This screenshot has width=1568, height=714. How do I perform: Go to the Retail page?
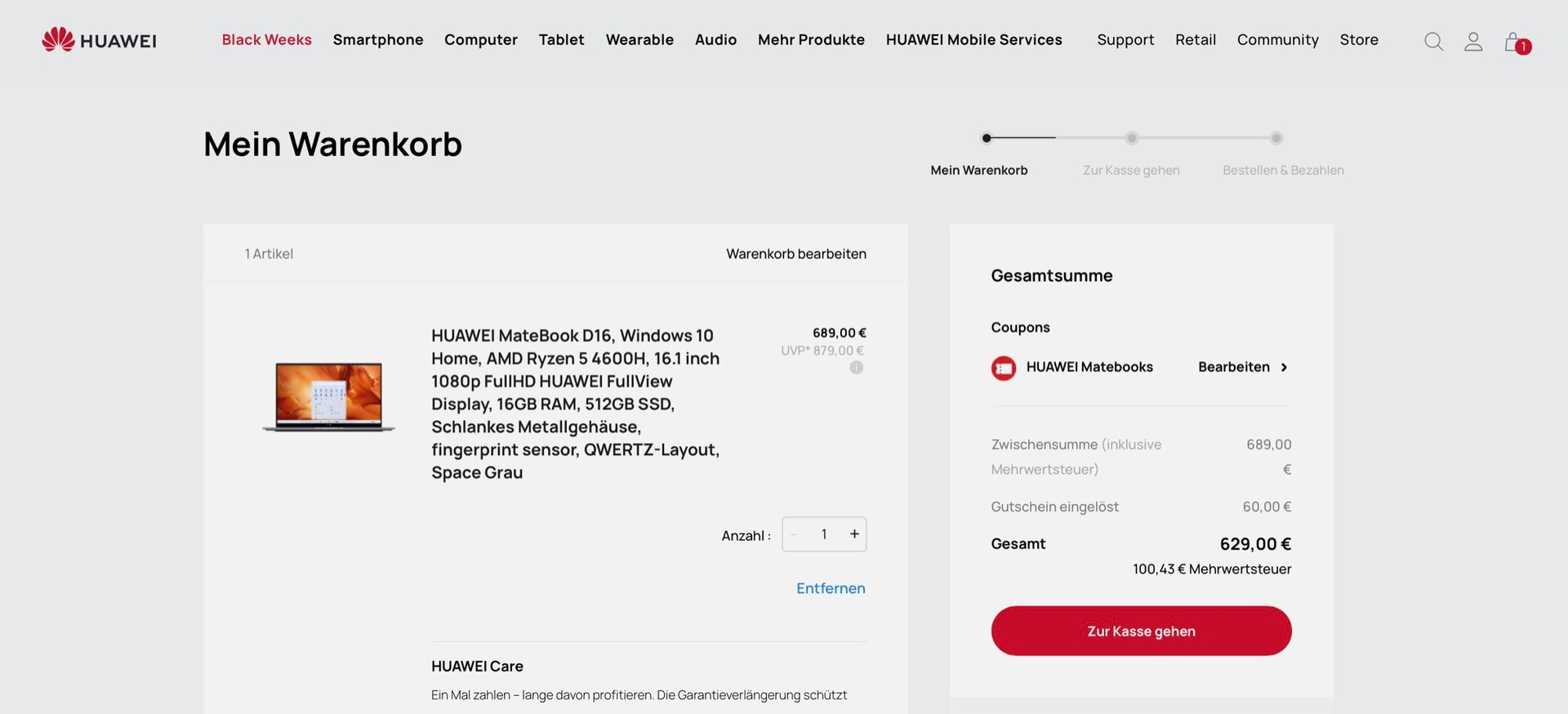1196,40
